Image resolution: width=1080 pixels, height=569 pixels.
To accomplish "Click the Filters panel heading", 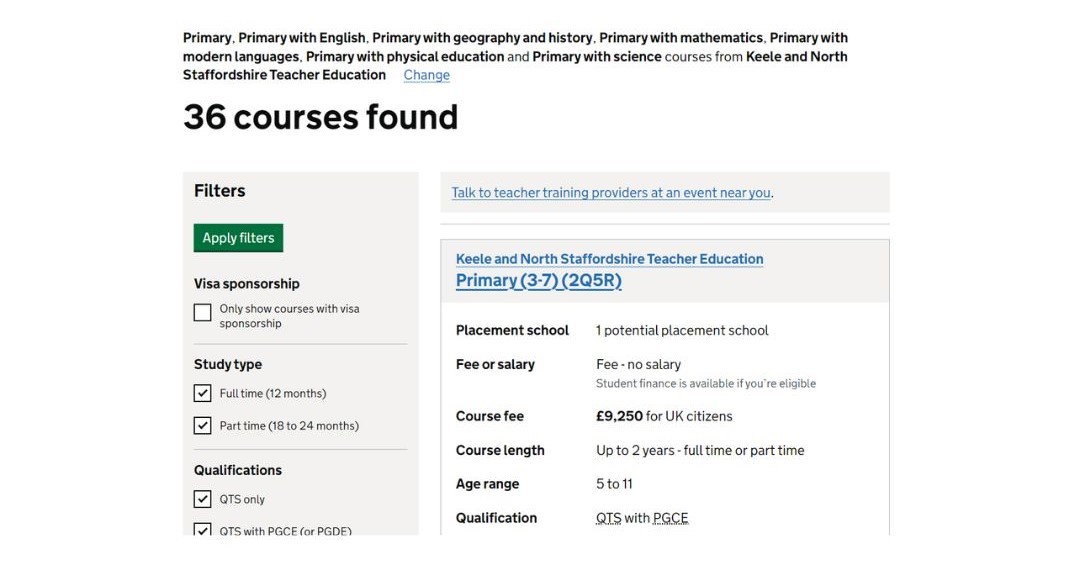I will 220,191.
